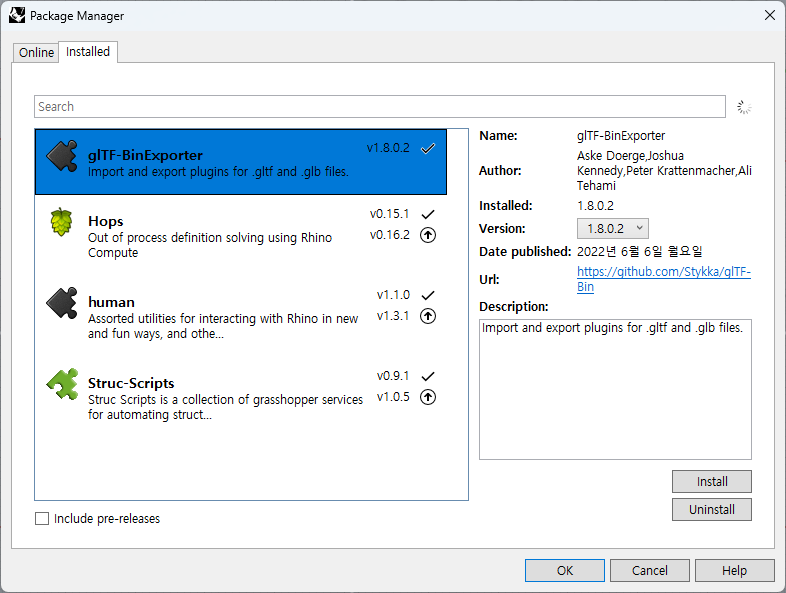The width and height of the screenshot is (786, 593).
Task: Confirm with the OK button
Action: [x=565, y=570]
